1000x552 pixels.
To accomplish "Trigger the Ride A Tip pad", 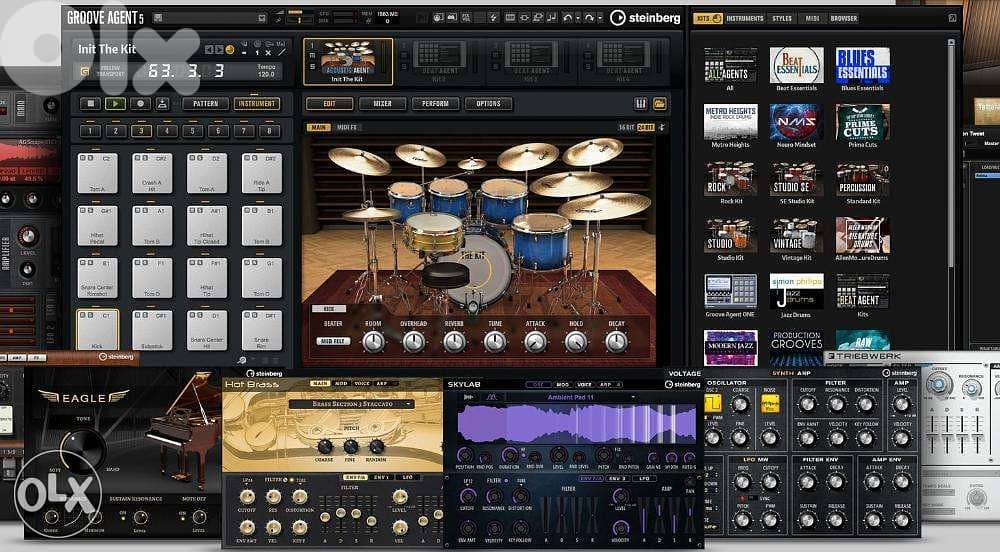I will coord(261,173).
